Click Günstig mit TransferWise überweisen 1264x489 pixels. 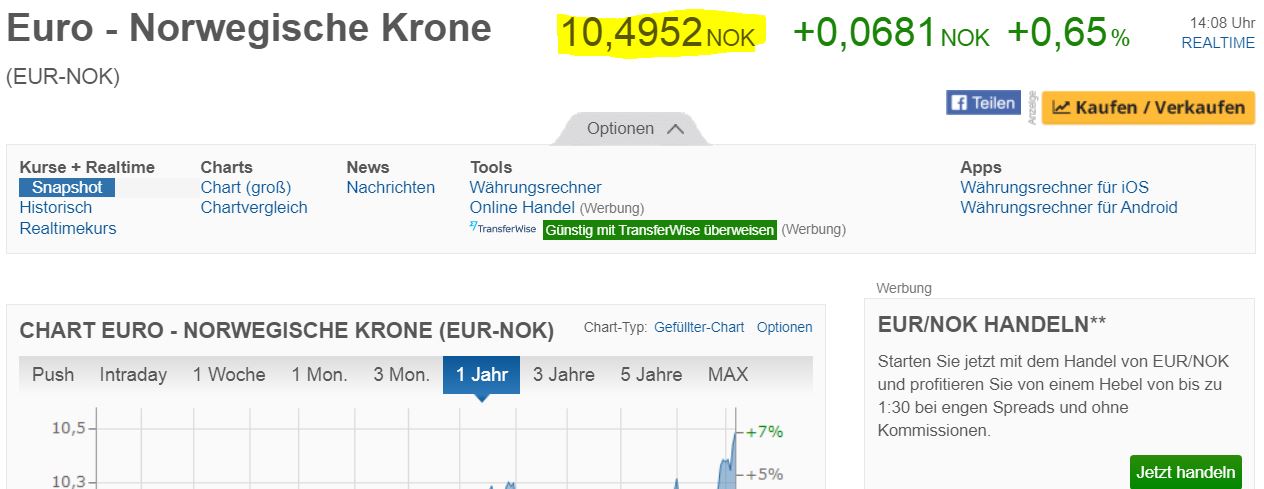[x=659, y=229]
